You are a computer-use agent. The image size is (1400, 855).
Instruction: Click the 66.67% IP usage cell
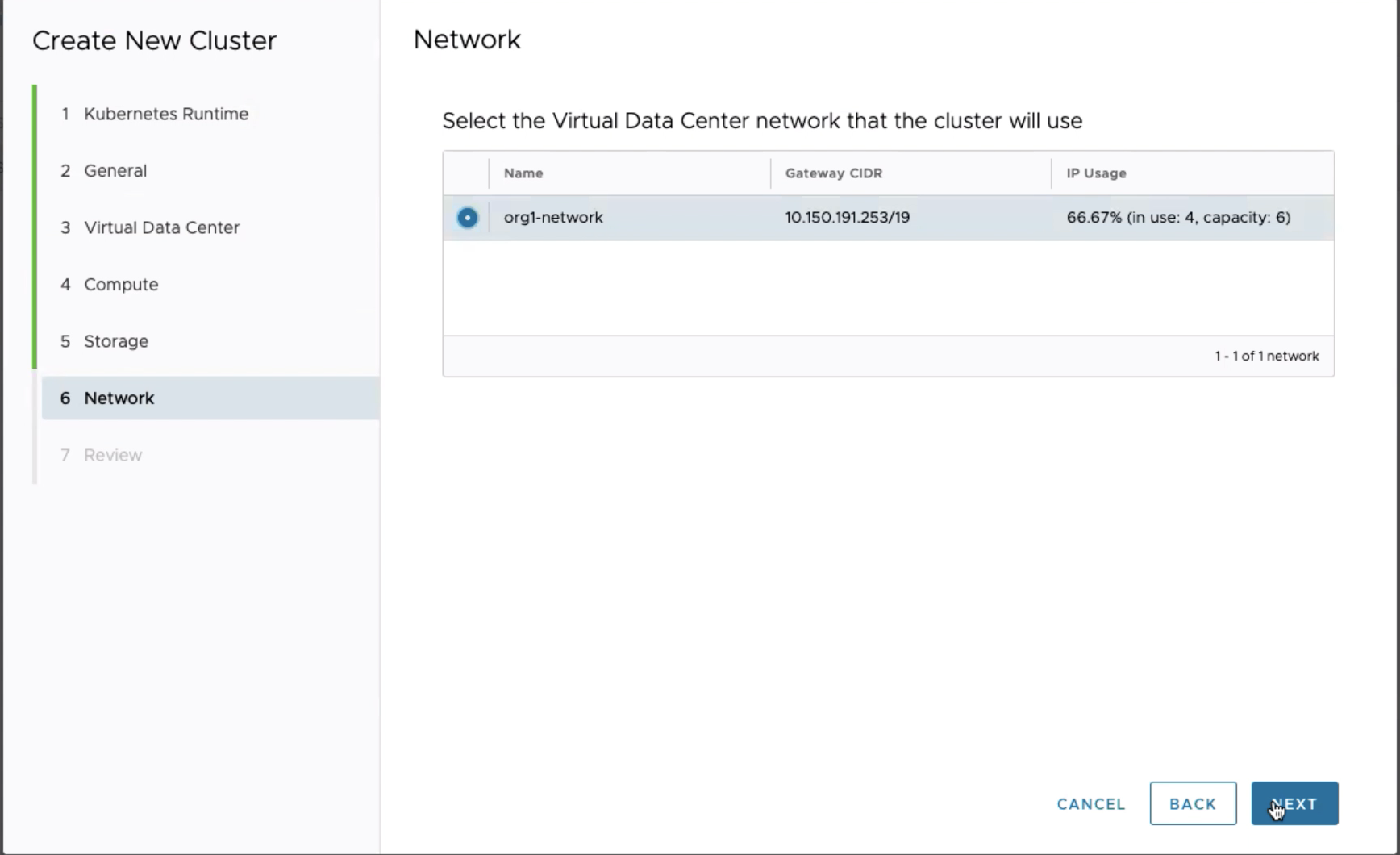coord(1177,218)
